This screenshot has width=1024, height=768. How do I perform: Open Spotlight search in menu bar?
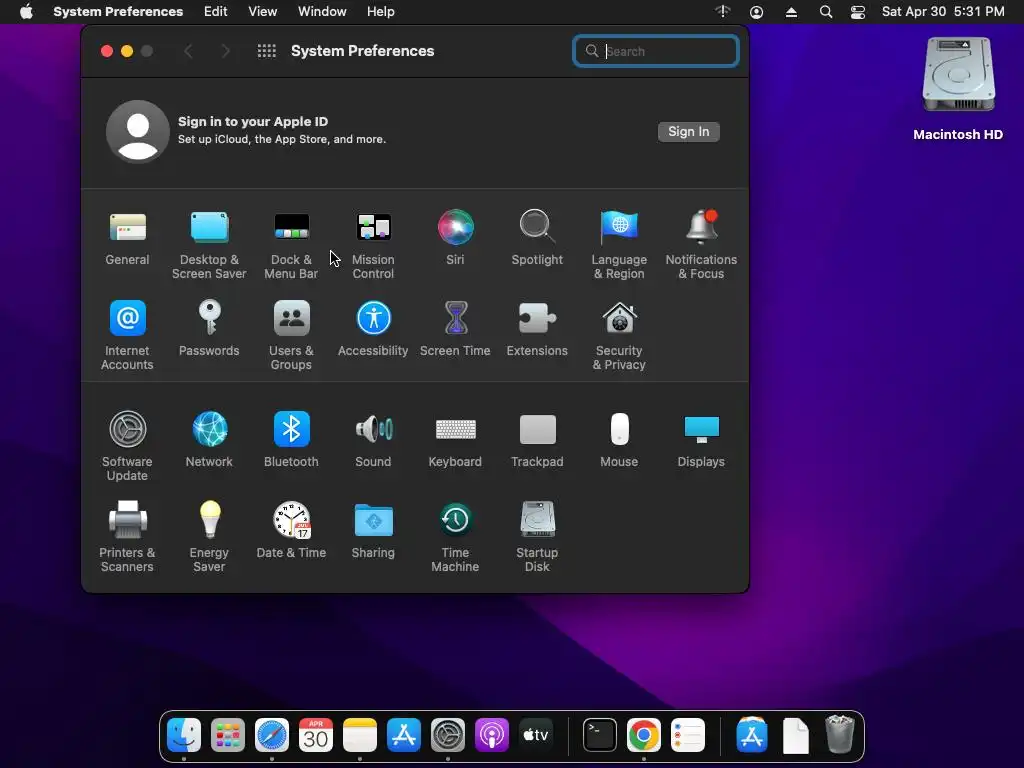click(825, 12)
